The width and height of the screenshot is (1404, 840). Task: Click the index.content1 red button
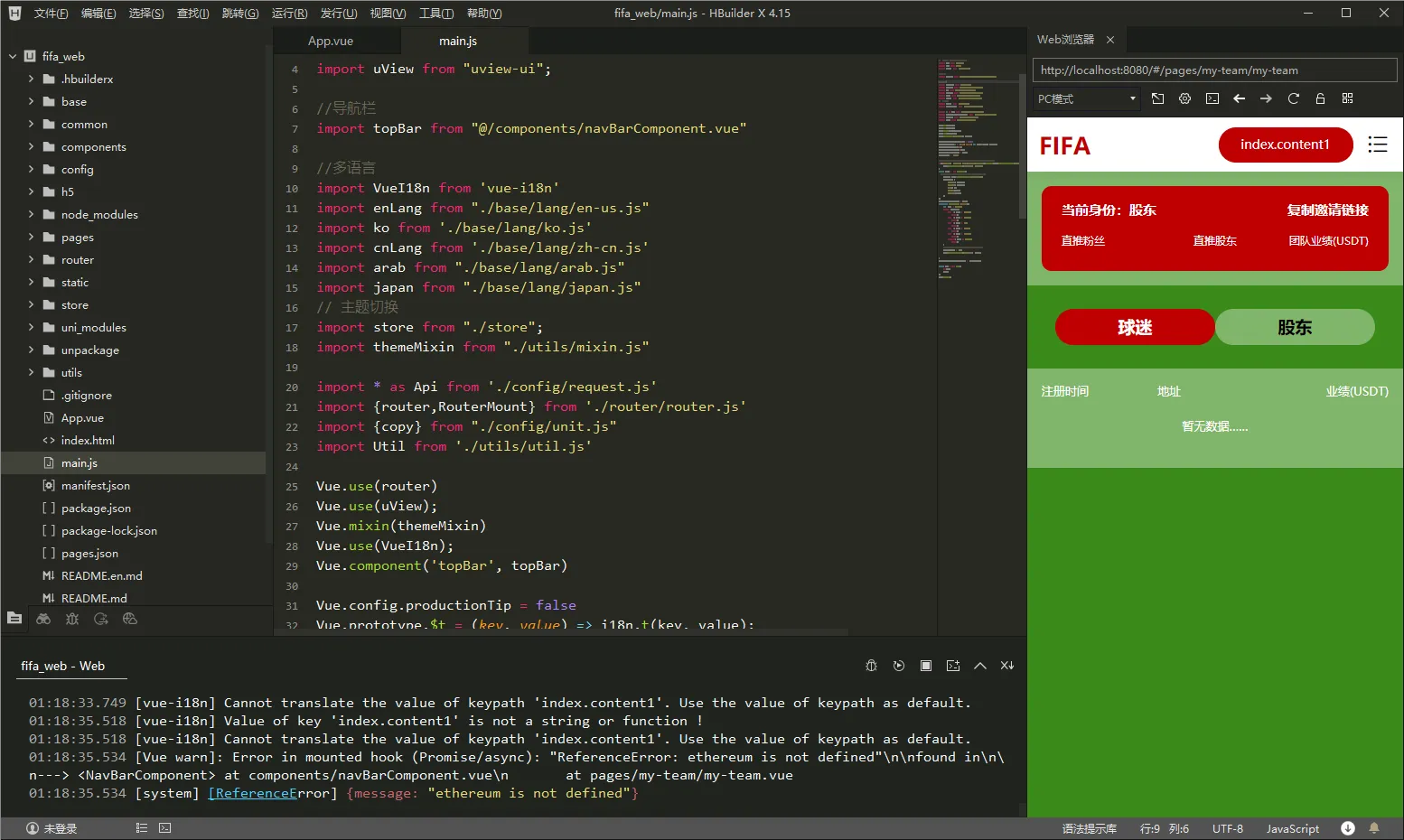[x=1286, y=145]
